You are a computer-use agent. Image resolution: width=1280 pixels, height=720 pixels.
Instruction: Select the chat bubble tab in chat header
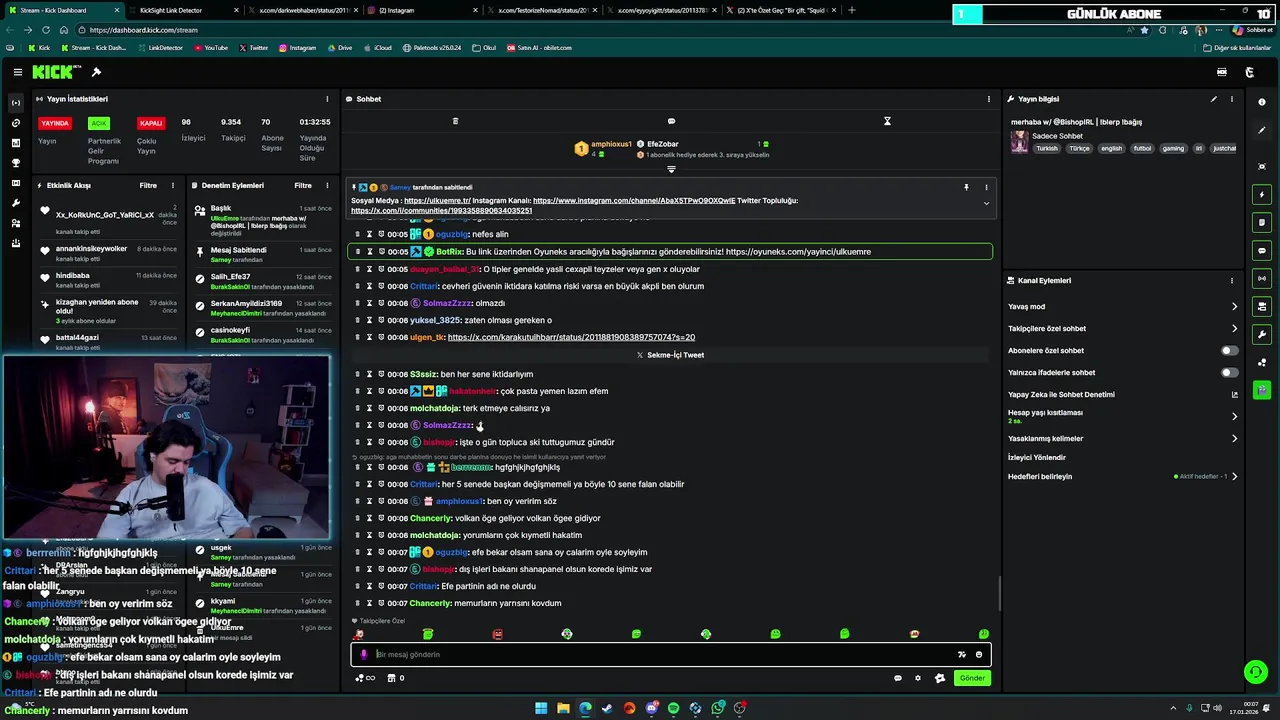(x=671, y=121)
